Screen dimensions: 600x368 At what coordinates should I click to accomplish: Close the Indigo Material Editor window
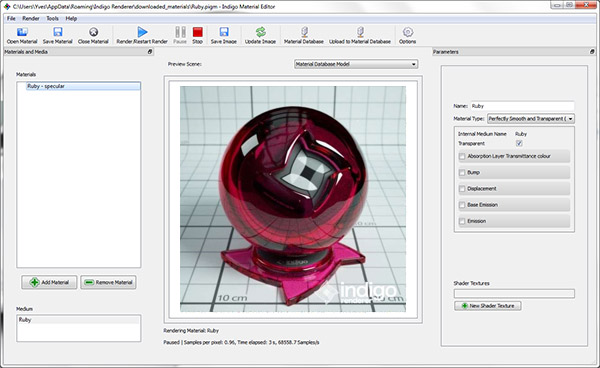click(586, 5)
